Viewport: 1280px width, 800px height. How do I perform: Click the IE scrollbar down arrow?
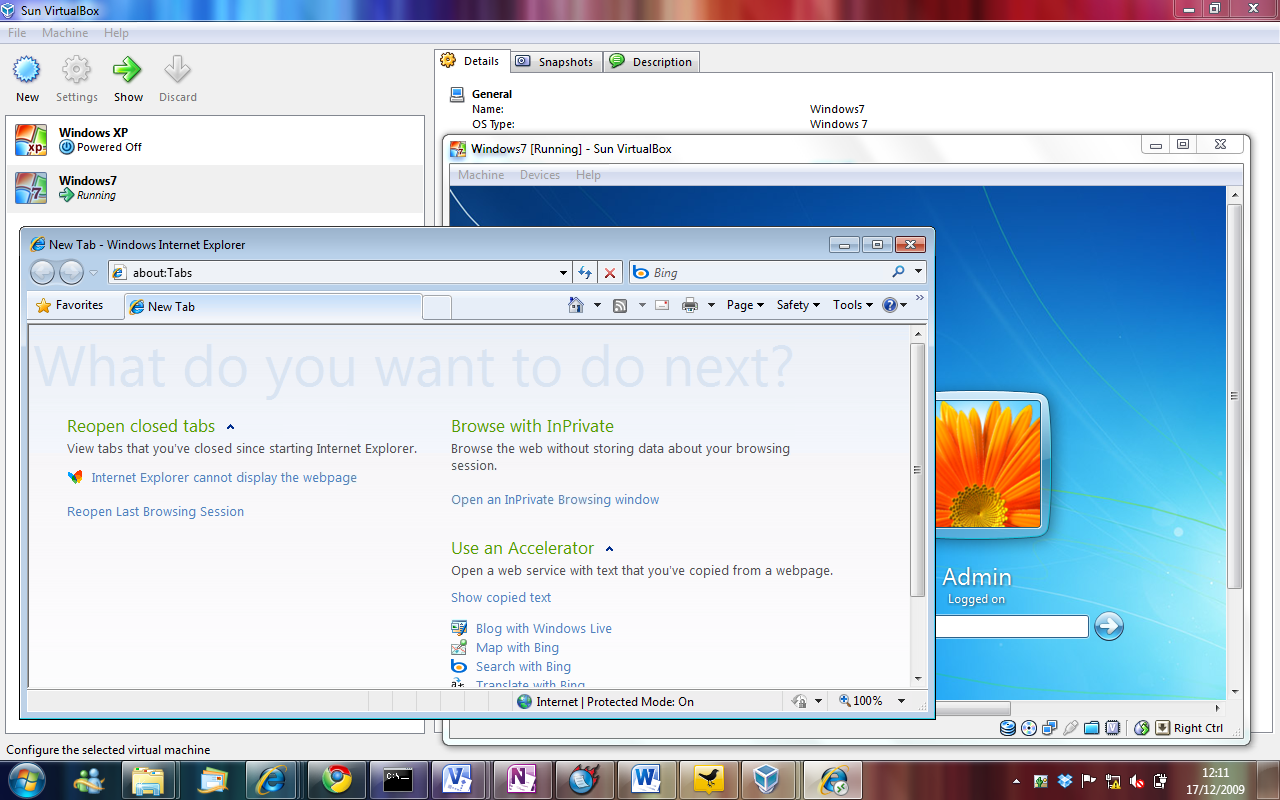coord(918,678)
